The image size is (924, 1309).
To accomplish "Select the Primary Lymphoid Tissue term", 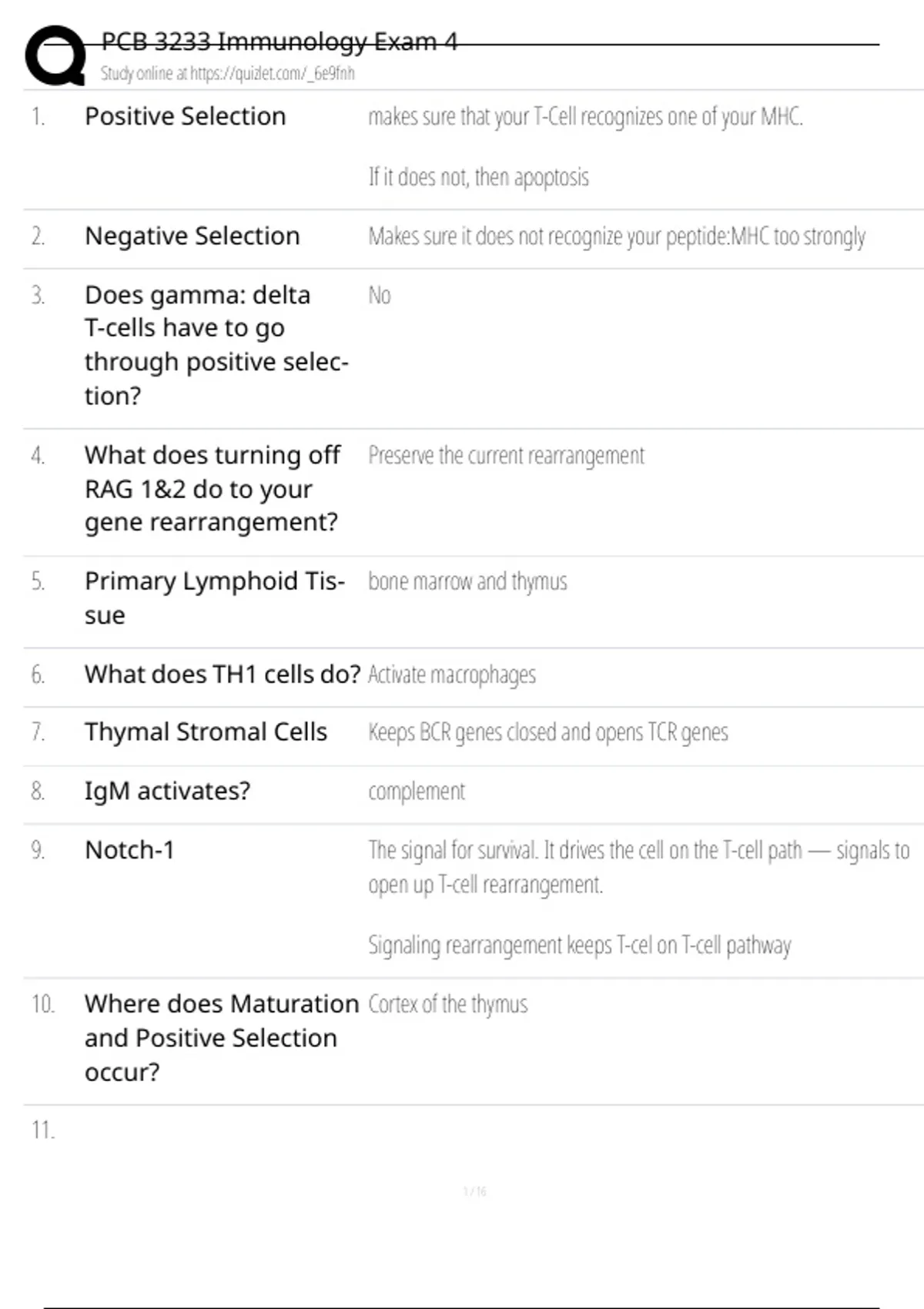I will (214, 598).
